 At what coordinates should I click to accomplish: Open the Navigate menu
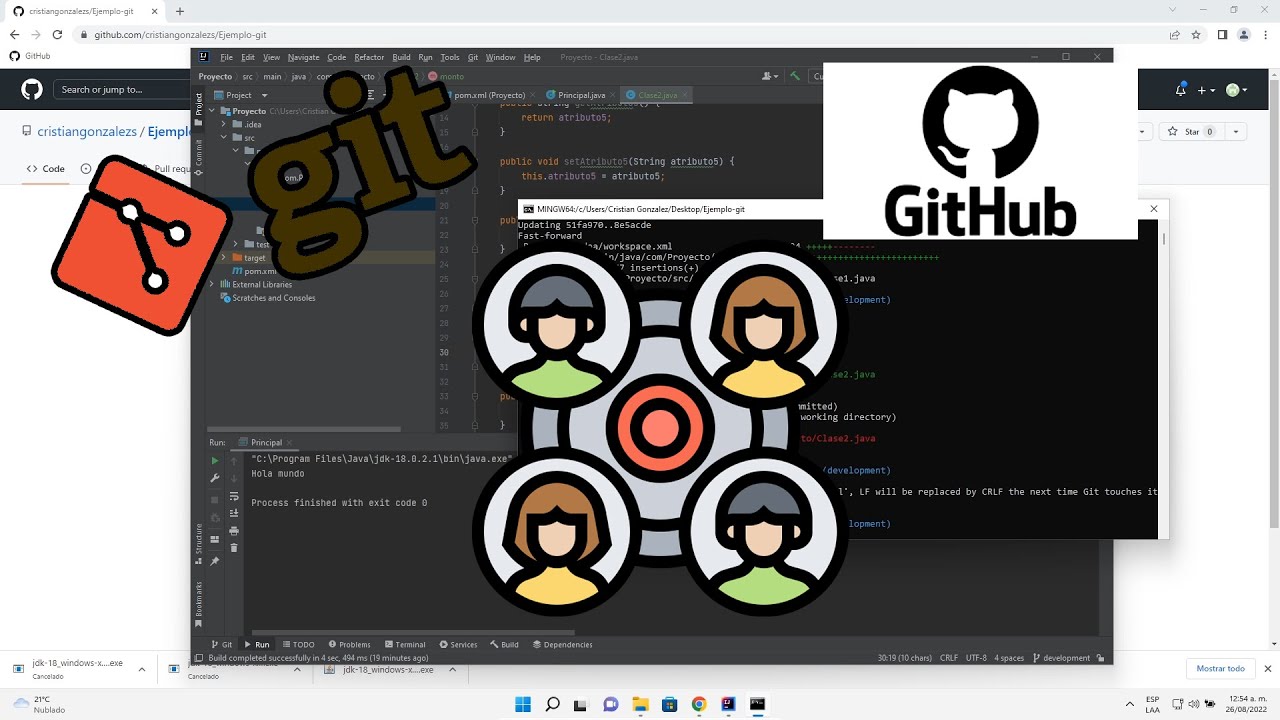click(x=304, y=57)
